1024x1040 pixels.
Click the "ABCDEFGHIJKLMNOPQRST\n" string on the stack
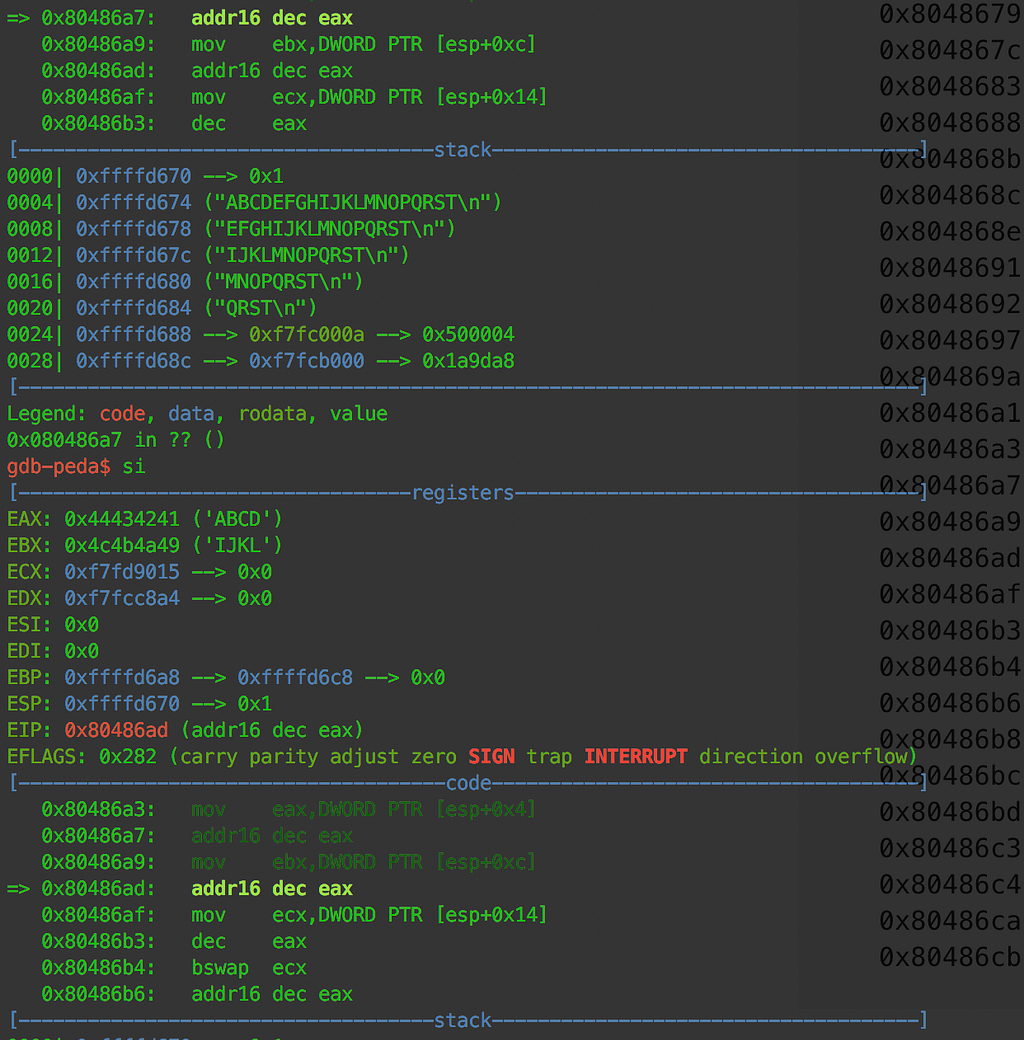pyautogui.click(x=353, y=202)
